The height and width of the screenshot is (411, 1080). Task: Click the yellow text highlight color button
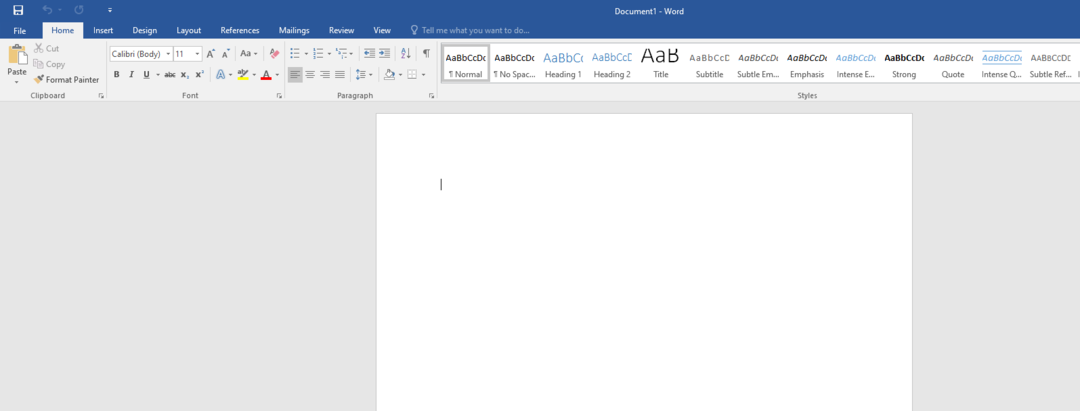point(242,75)
